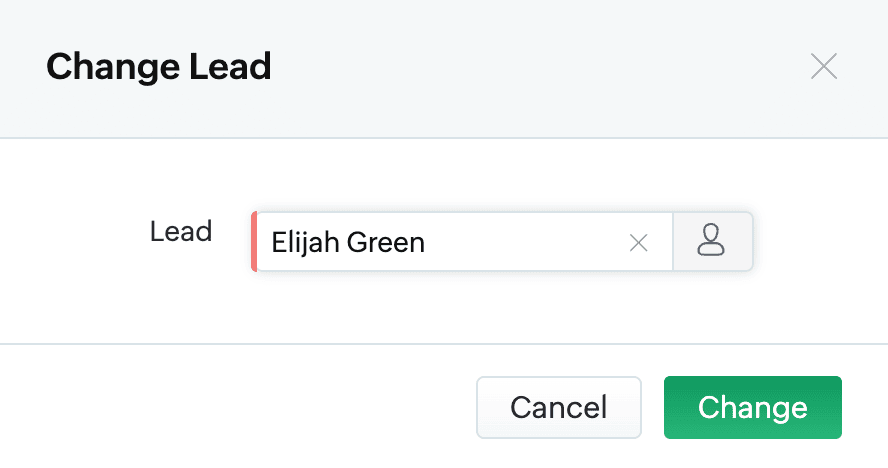
Task: Dismiss dialog using the header X icon
Action: 823,66
